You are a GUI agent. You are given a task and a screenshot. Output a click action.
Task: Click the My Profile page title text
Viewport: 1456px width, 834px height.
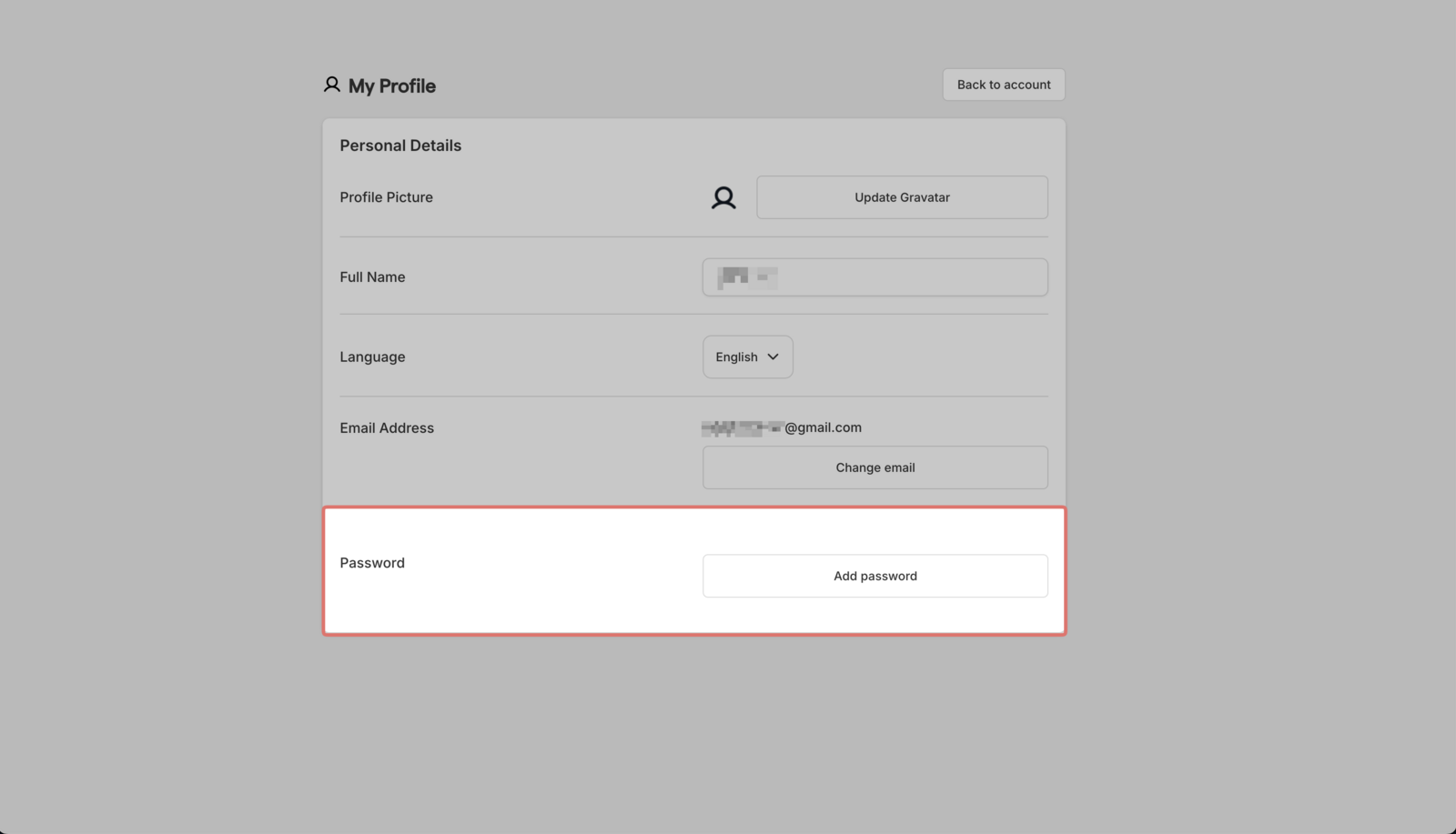click(x=391, y=85)
